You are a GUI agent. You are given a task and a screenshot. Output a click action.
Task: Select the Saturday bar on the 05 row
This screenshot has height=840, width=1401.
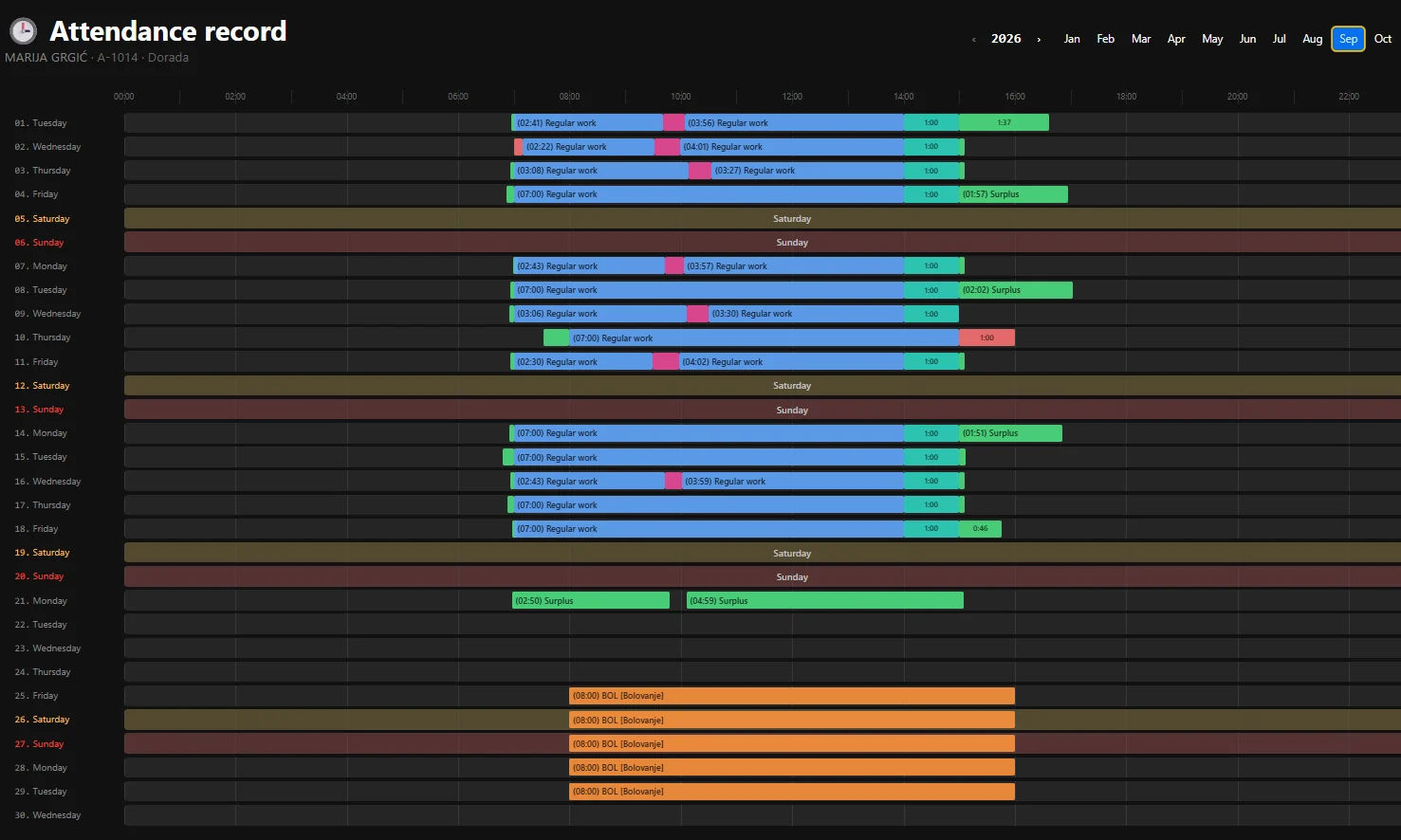tap(763, 218)
